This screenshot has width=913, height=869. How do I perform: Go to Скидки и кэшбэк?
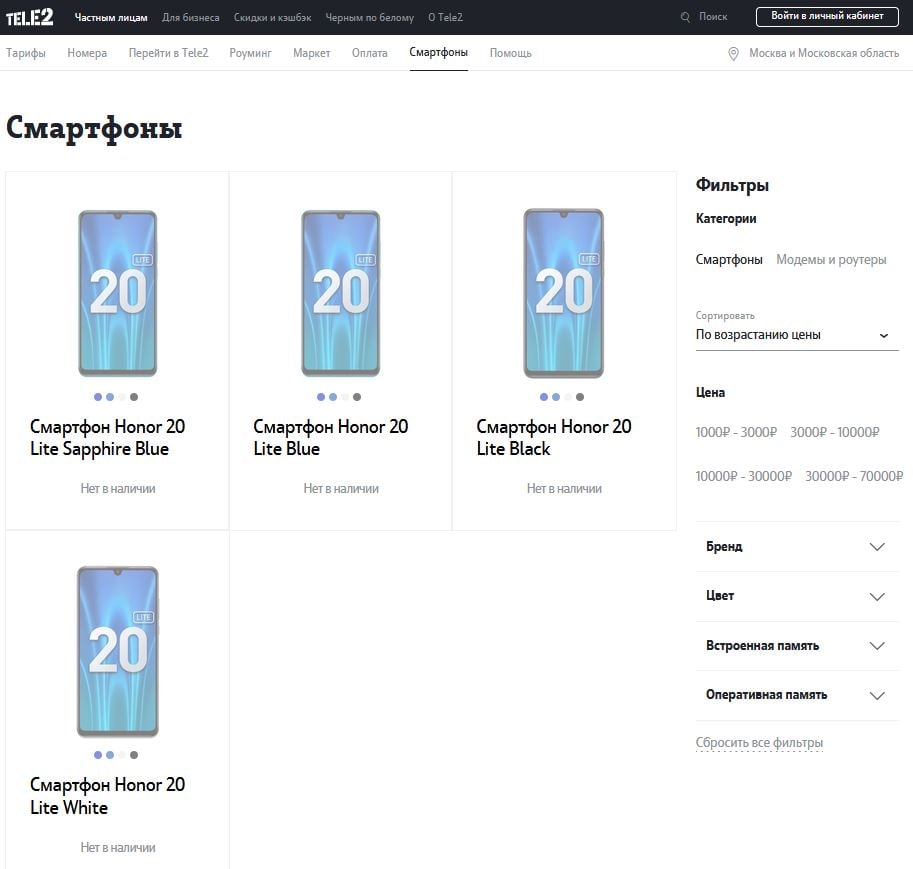tap(273, 17)
